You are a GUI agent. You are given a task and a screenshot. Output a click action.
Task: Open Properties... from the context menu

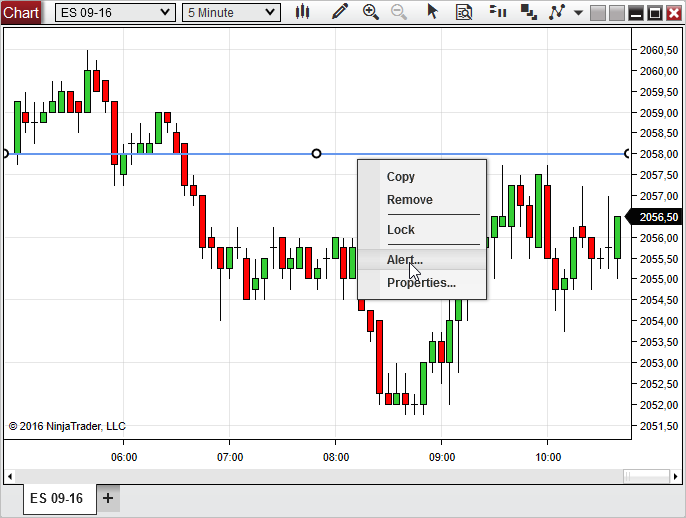tap(421, 283)
